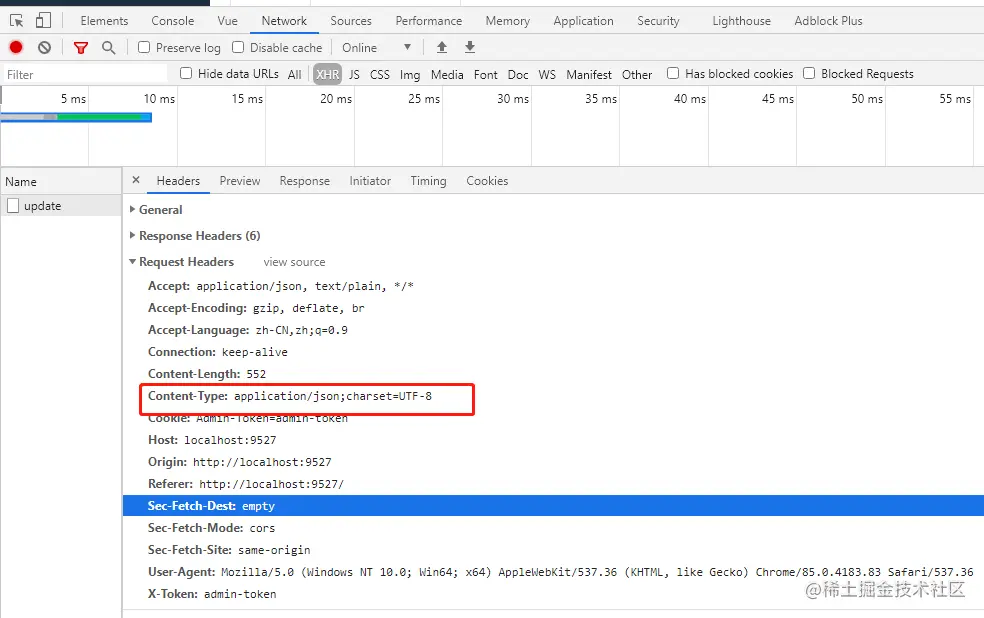This screenshot has width=984, height=618.
Task: Filter requests by All types
Action: tap(295, 74)
